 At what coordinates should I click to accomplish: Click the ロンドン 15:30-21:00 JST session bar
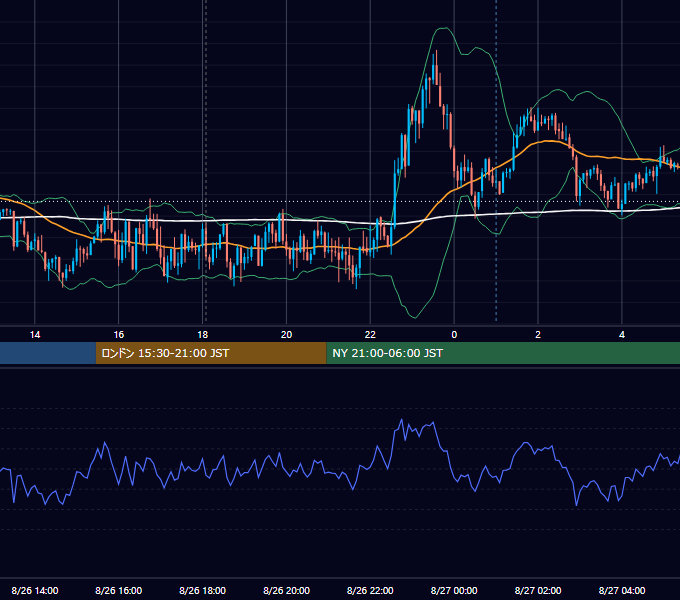click(211, 353)
